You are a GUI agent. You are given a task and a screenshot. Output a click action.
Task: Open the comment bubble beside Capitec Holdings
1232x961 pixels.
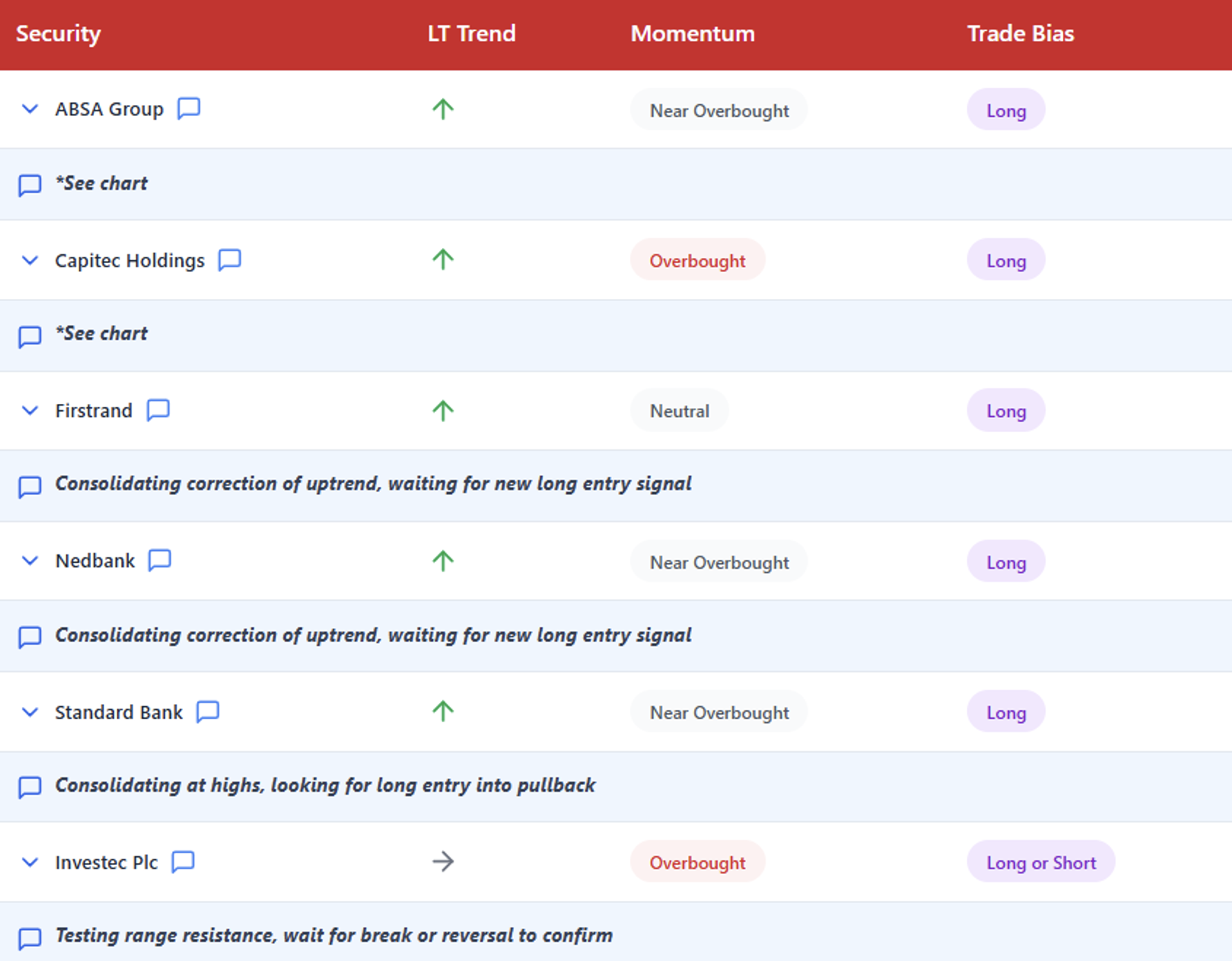[229, 260]
